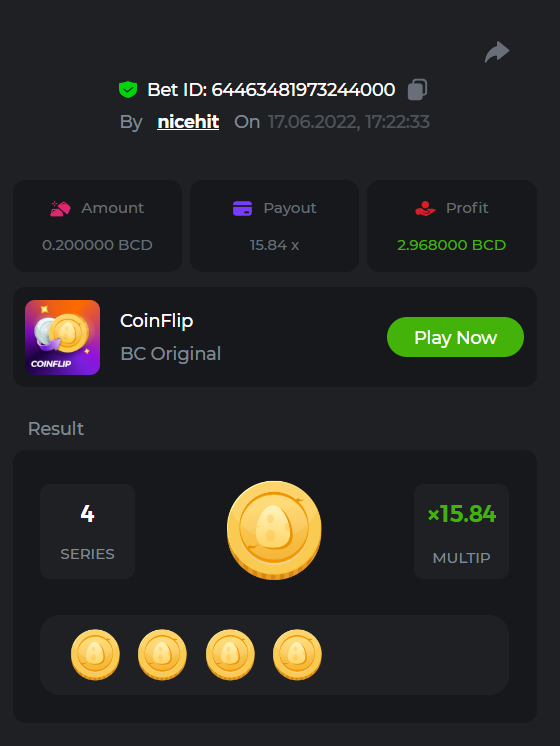560x746 pixels.
Task: Click the 4 SERIES box
Action: pyautogui.click(x=88, y=531)
